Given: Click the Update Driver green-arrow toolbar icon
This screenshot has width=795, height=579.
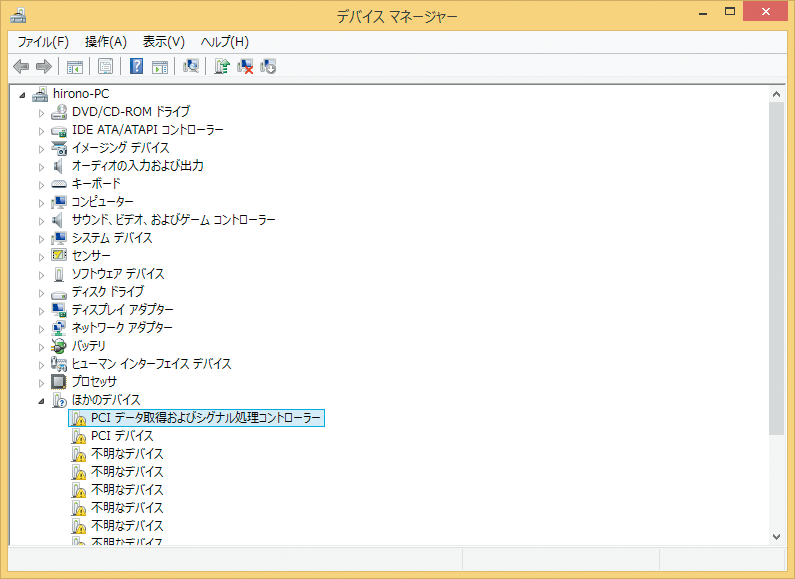Looking at the screenshot, I should 222,66.
